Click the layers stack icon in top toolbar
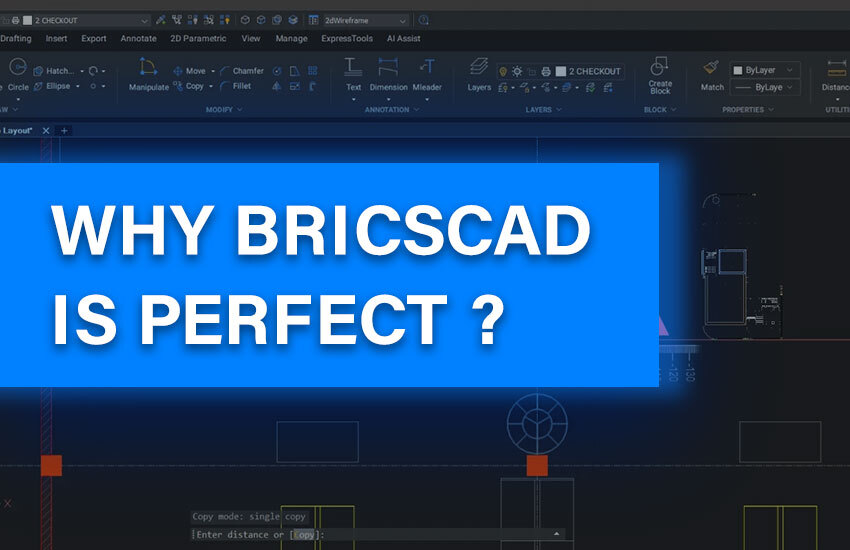850x550 pixels. pyautogui.click(x=293, y=20)
